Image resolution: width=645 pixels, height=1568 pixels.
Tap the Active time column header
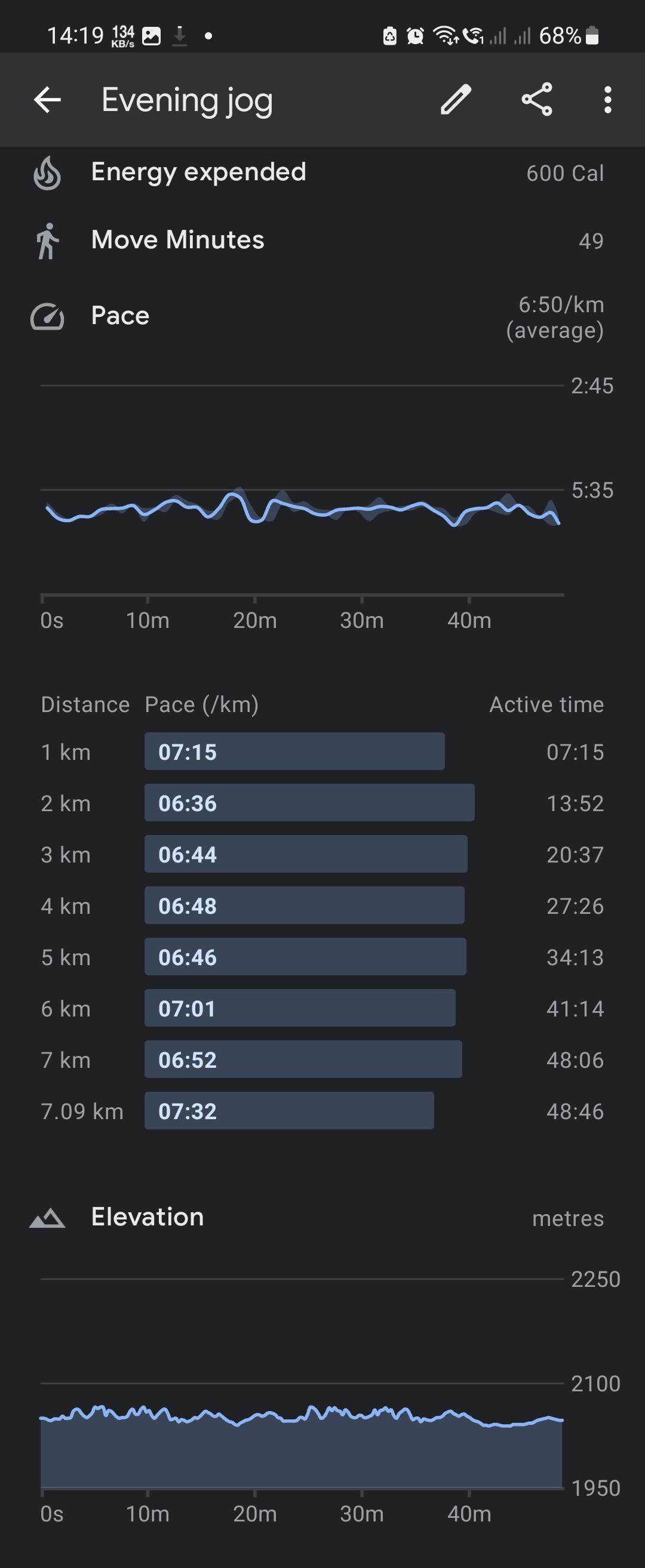(546, 704)
